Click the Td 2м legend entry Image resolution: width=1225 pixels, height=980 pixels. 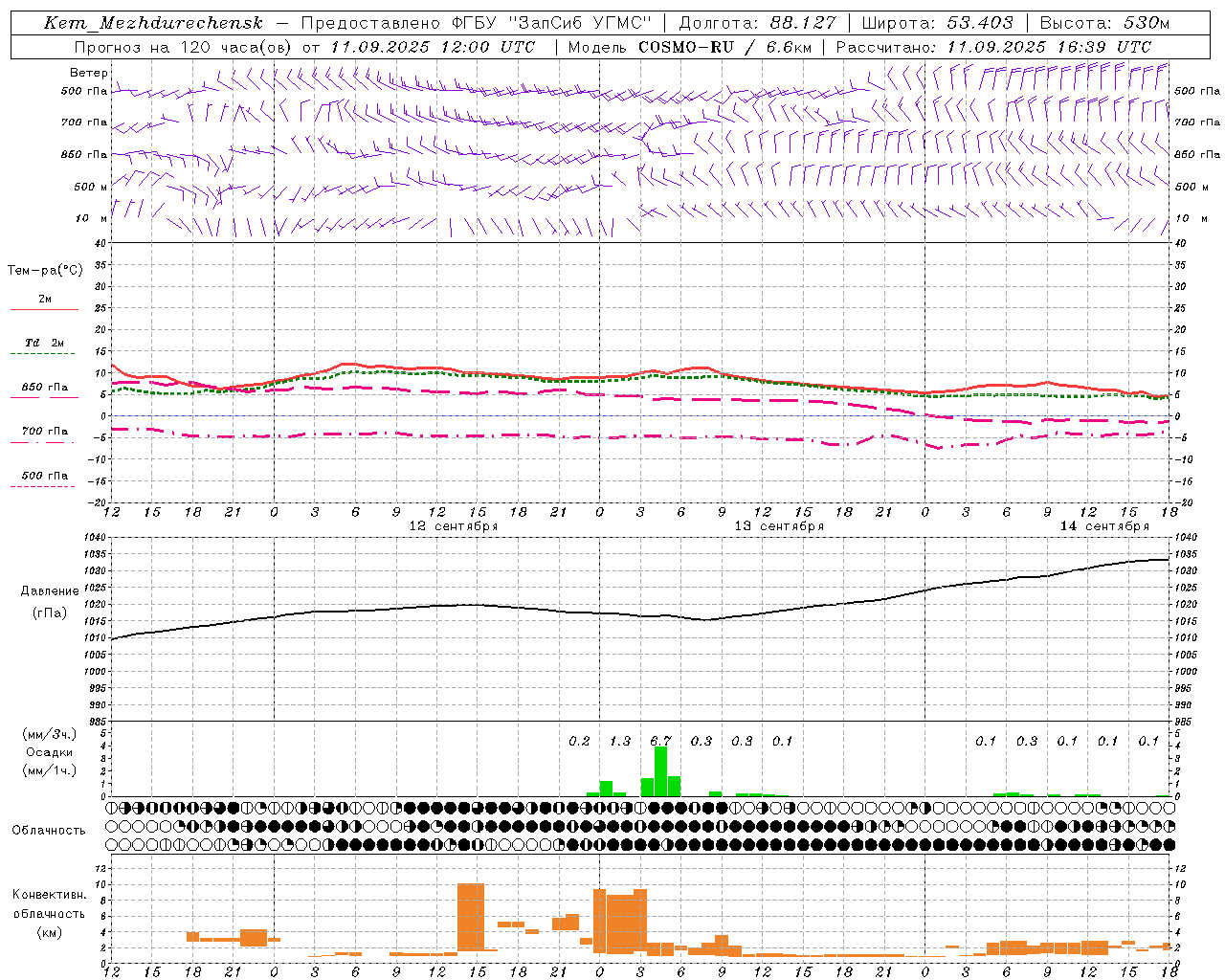44,343
